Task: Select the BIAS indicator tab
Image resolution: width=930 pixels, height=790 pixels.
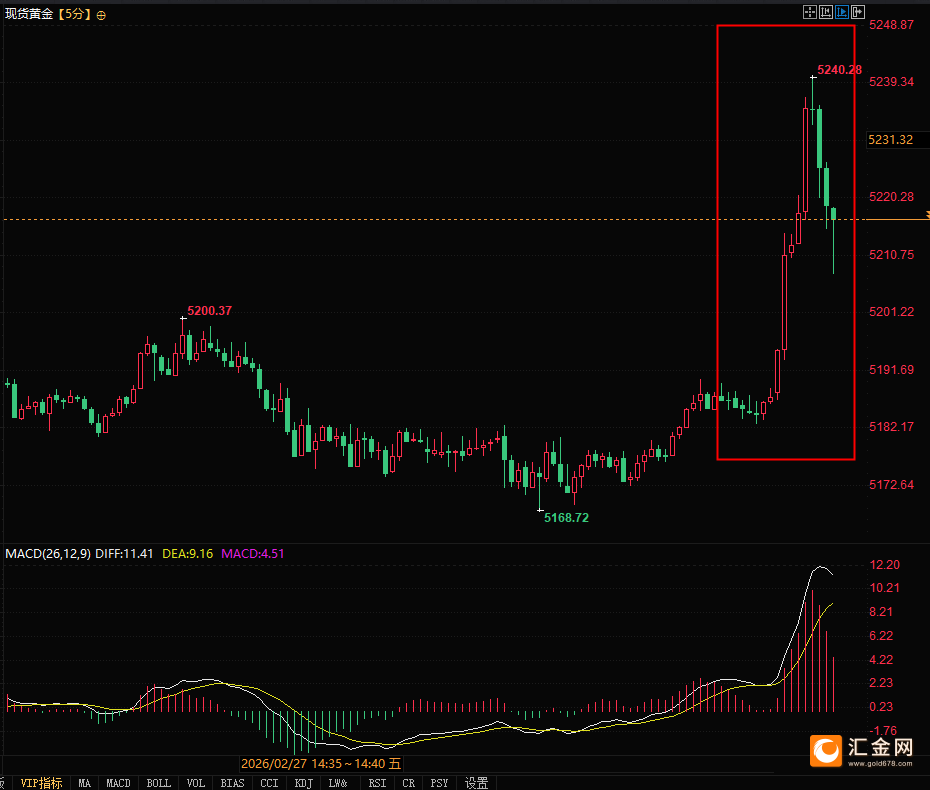Action: 232,783
